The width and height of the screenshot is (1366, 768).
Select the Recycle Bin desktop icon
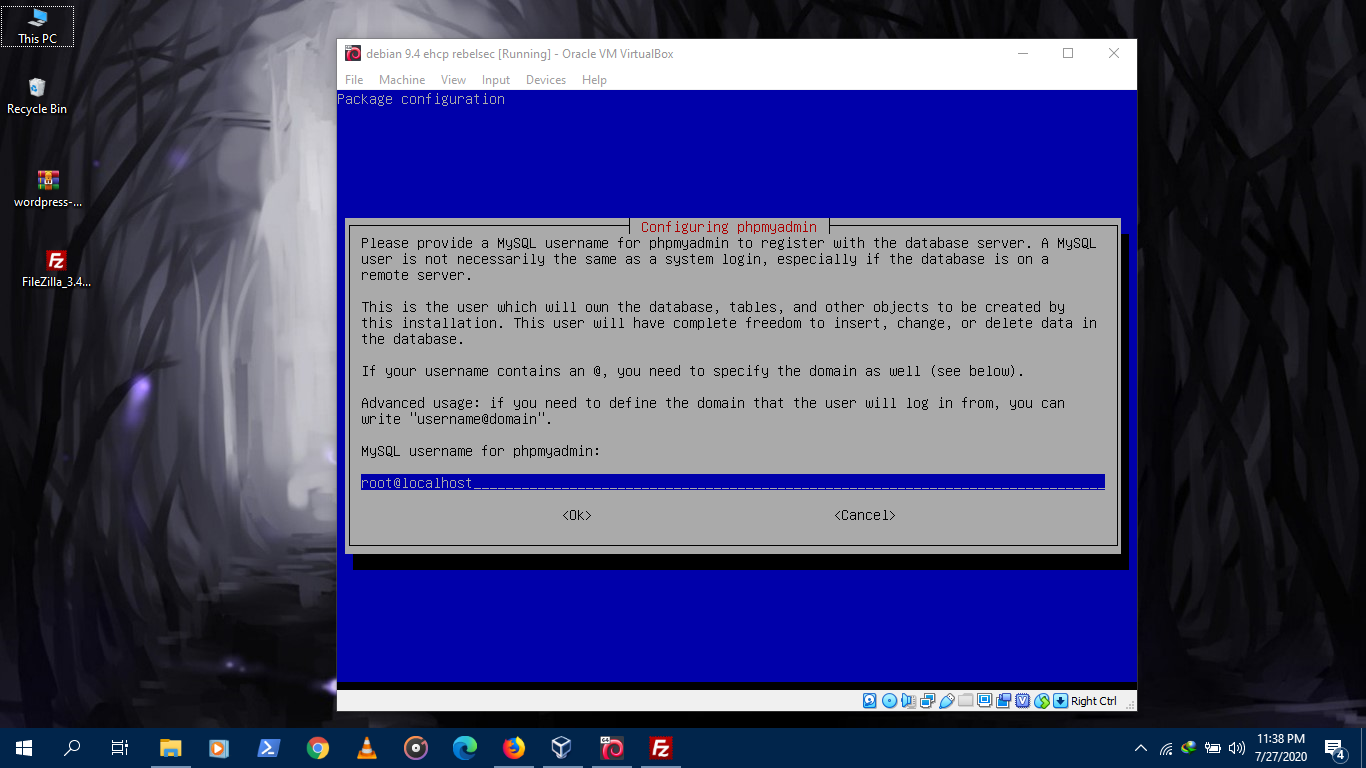37,96
